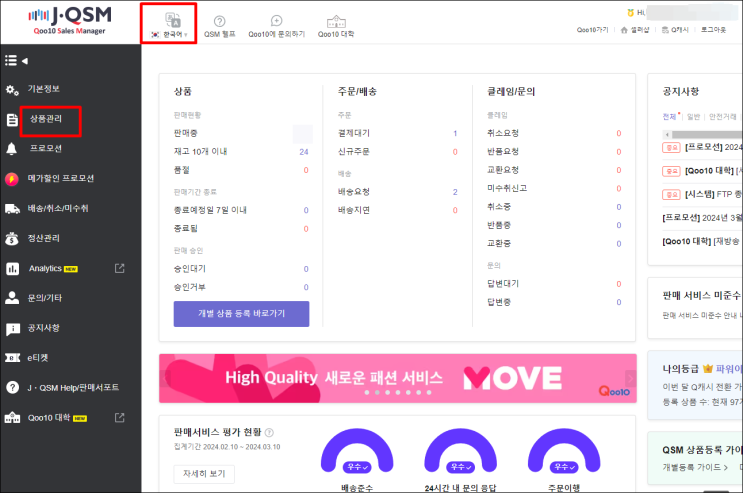Select the 일반 notice tab

[693, 117]
